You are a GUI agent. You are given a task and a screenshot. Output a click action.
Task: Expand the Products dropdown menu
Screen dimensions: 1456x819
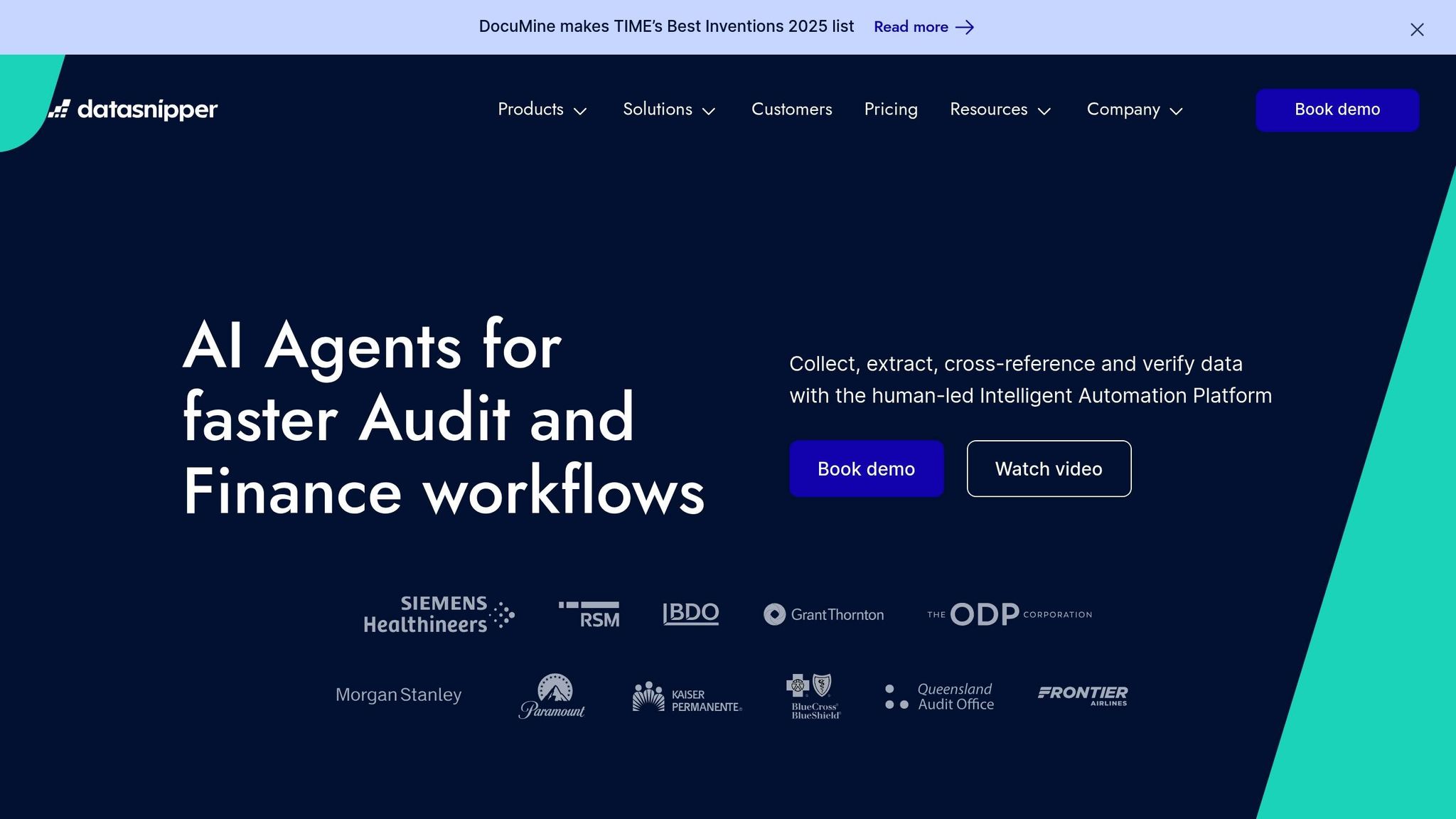tap(542, 109)
